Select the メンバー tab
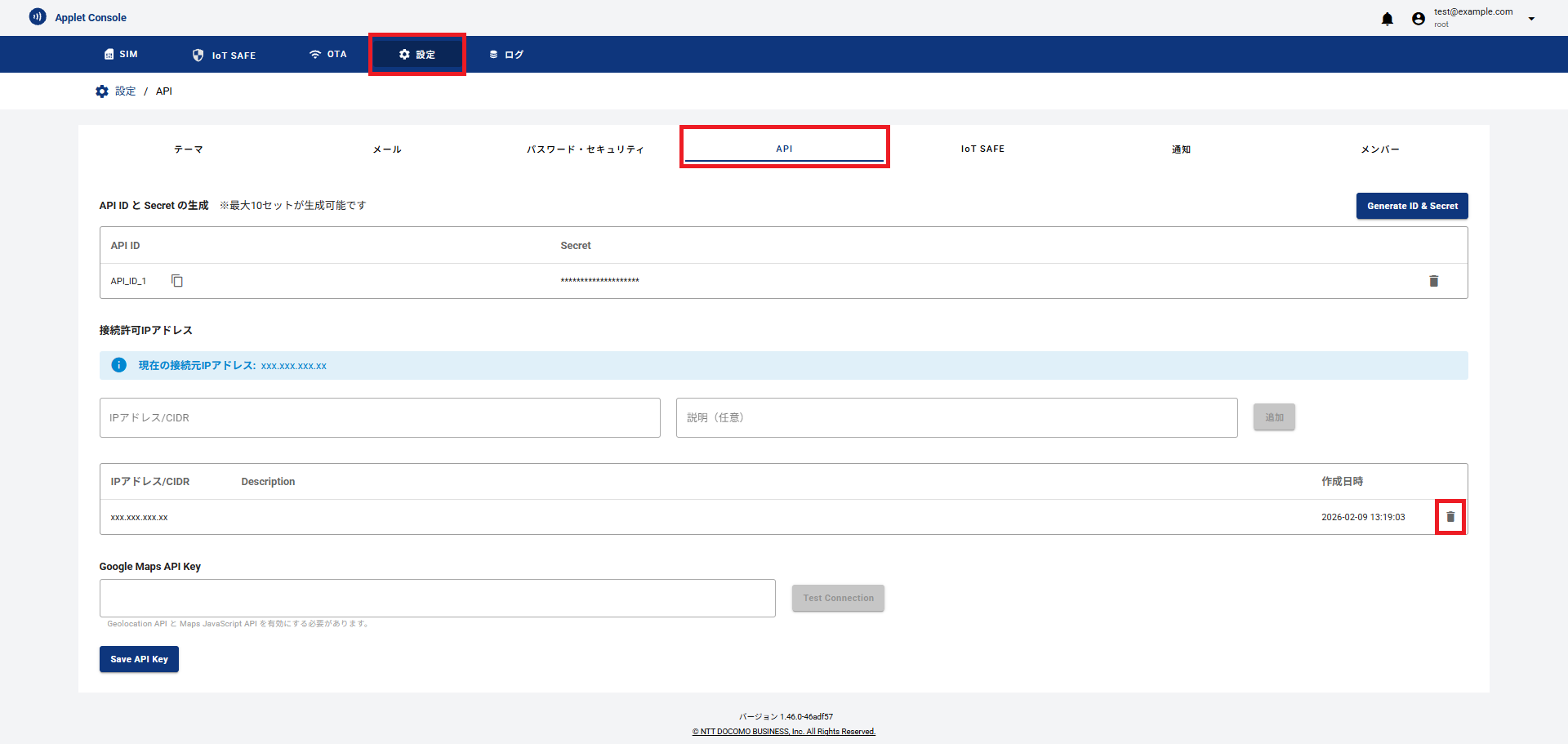 [1379, 149]
